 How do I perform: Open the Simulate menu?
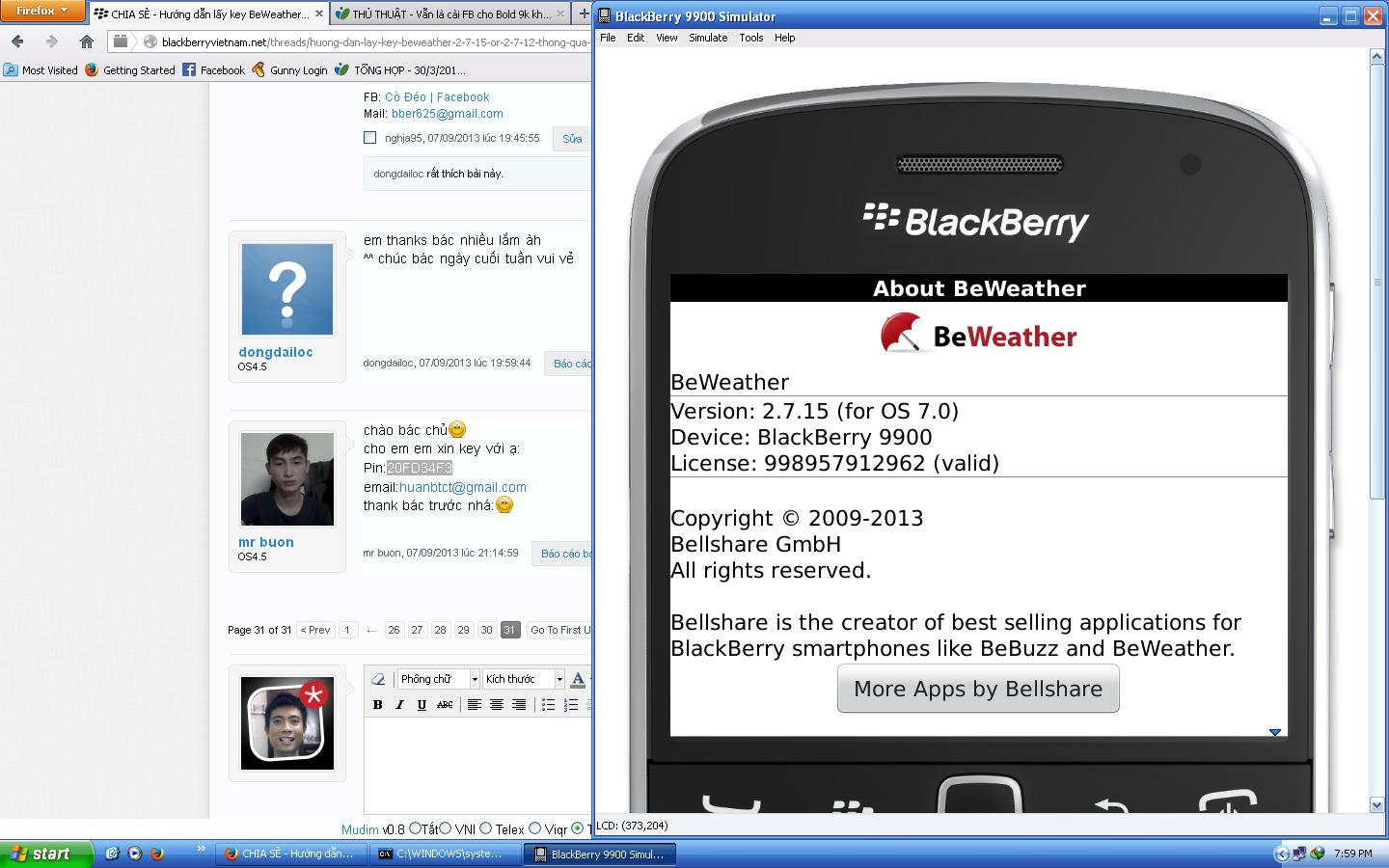pos(708,38)
